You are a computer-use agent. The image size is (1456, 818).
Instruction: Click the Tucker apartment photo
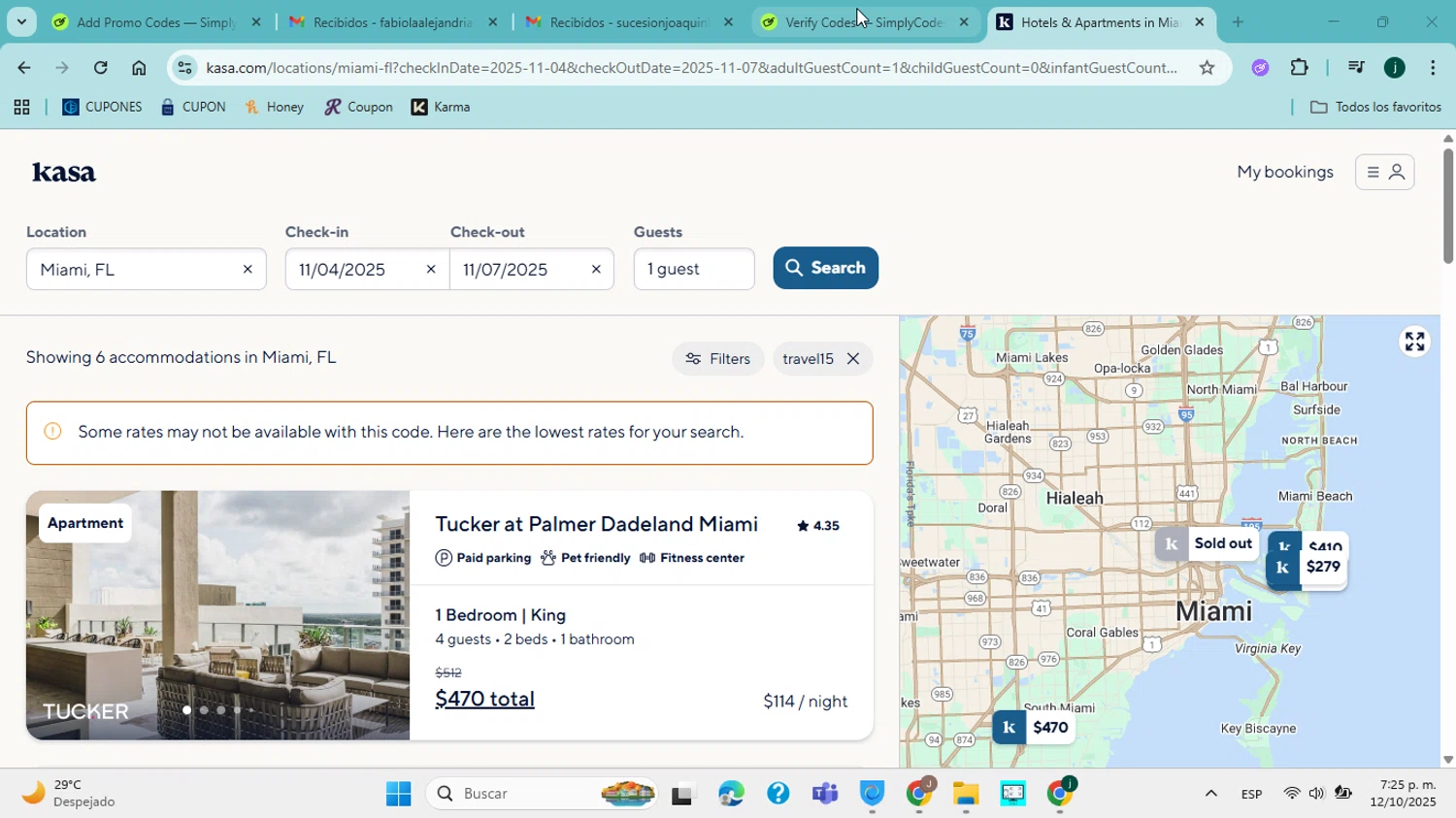(217, 615)
